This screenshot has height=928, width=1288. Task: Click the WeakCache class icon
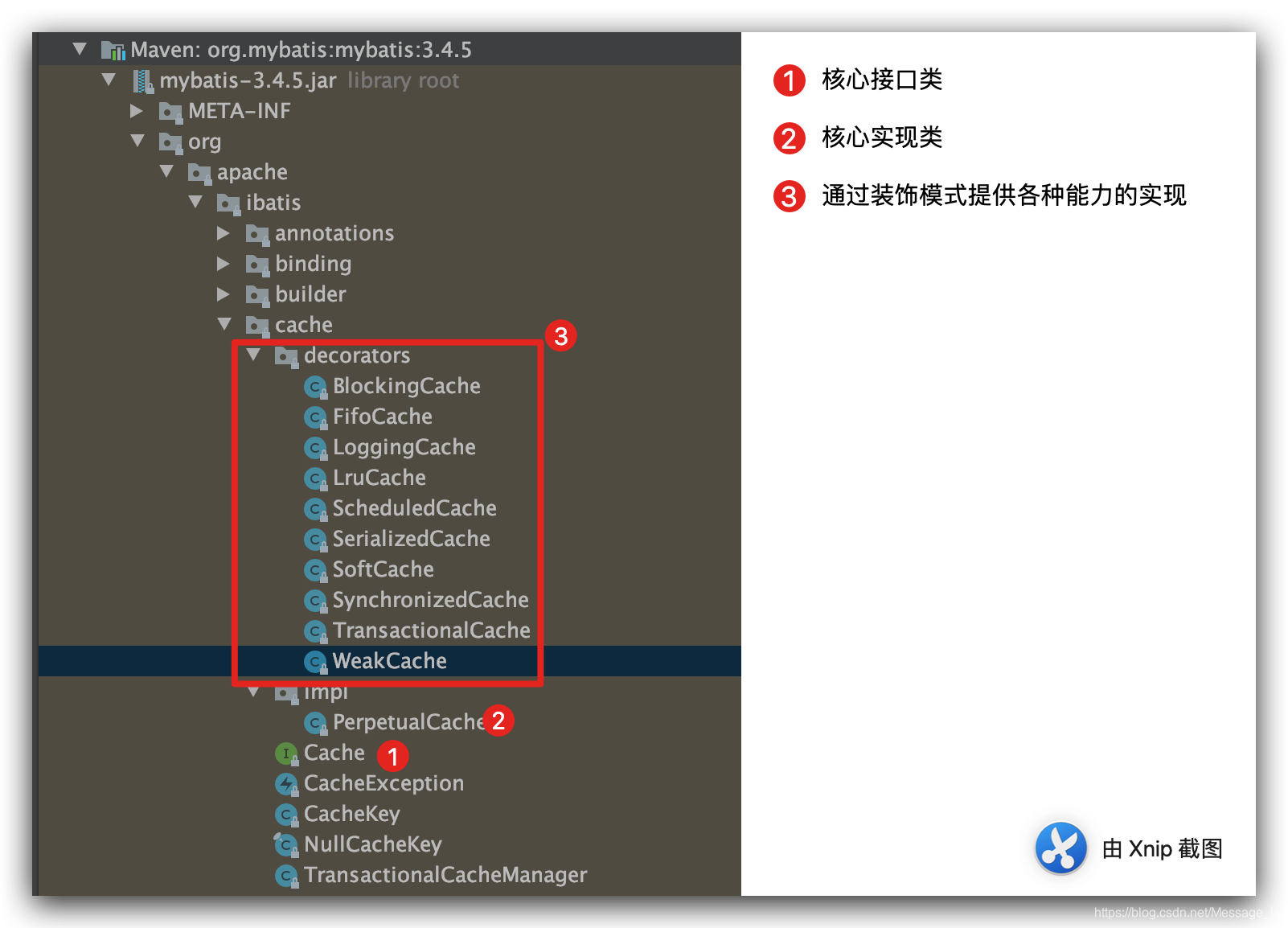tap(315, 662)
